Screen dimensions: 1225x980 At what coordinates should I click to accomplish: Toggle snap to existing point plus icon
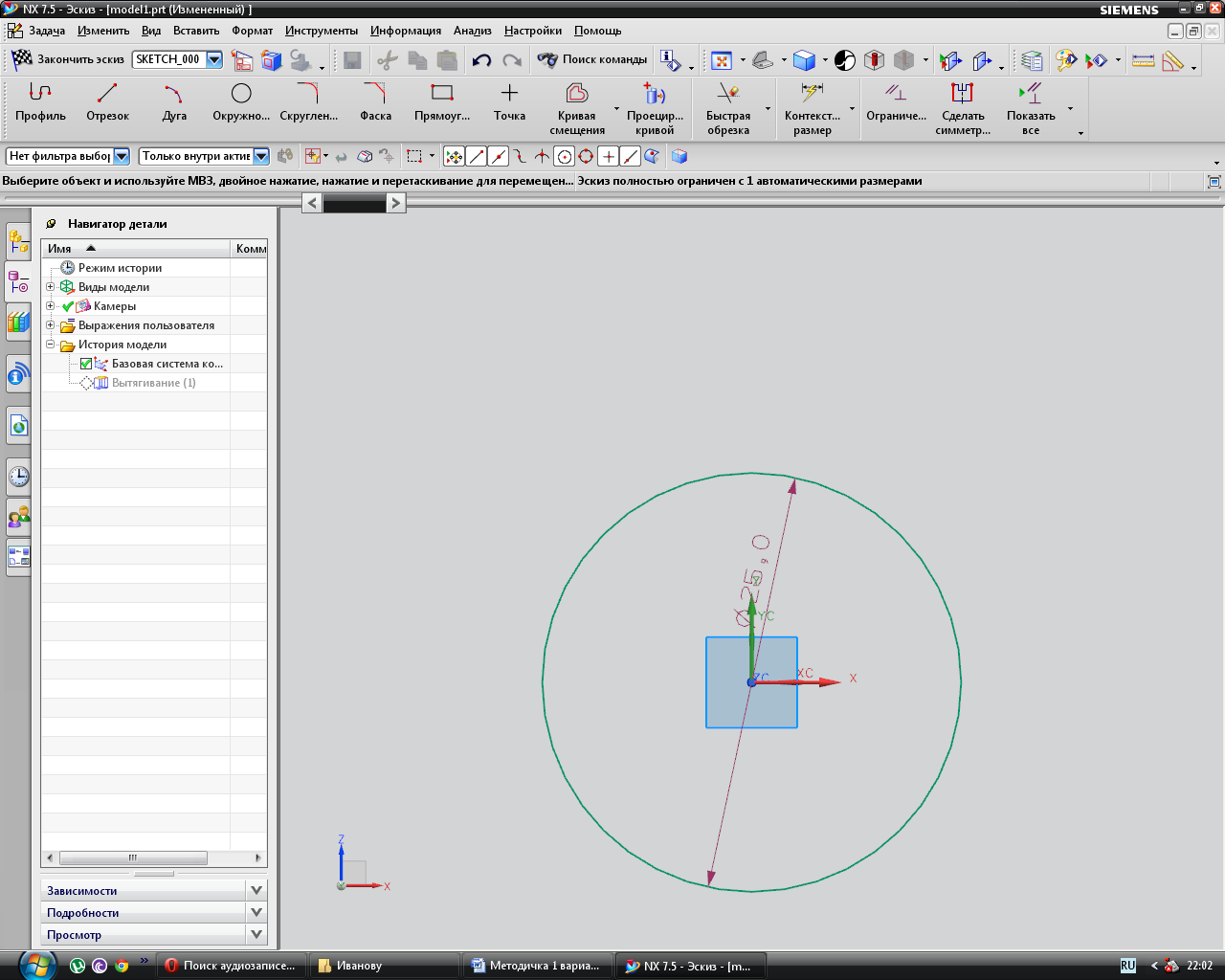click(x=608, y=156)
